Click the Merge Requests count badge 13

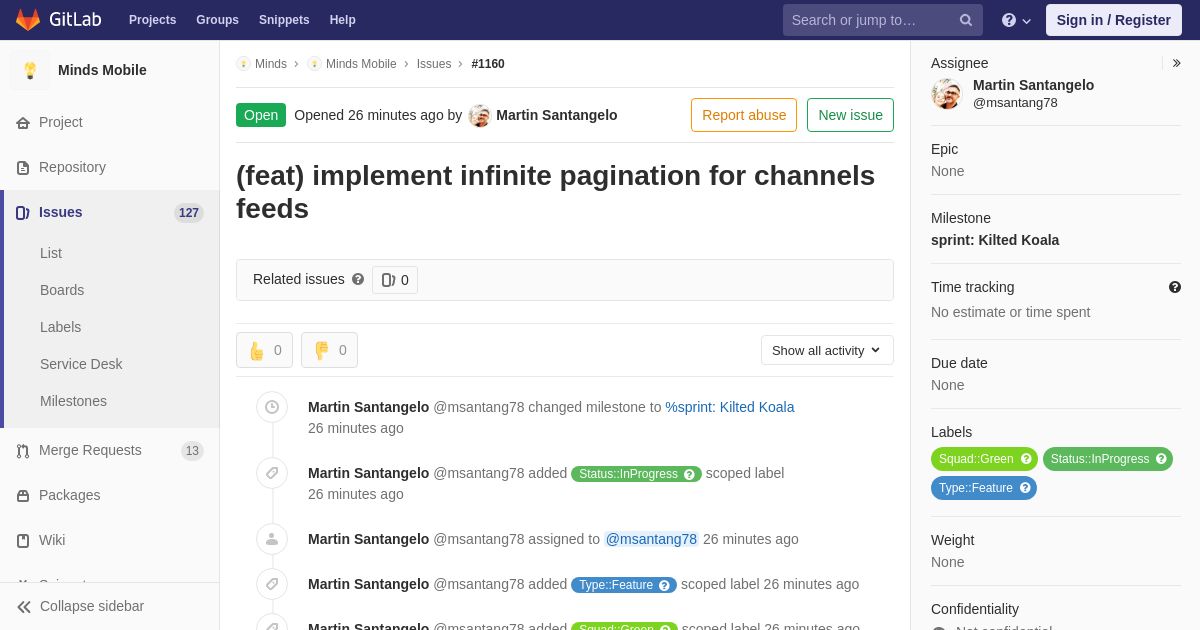[192, 451]
